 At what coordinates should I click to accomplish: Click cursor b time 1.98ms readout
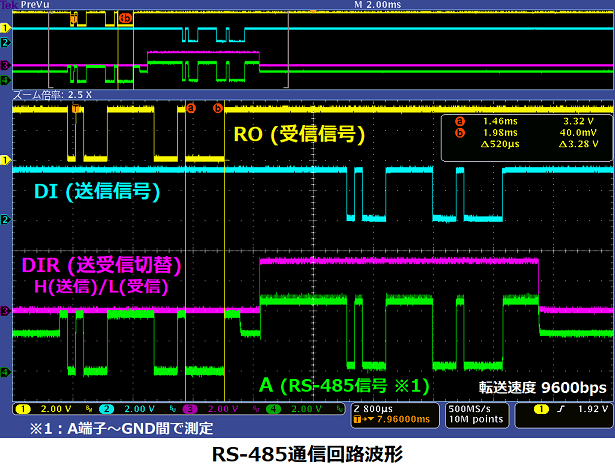500,133
